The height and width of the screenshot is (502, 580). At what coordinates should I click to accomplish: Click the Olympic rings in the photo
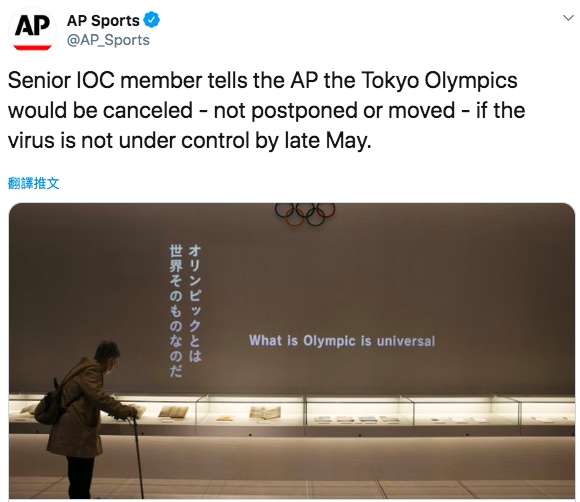click(305, 214)
